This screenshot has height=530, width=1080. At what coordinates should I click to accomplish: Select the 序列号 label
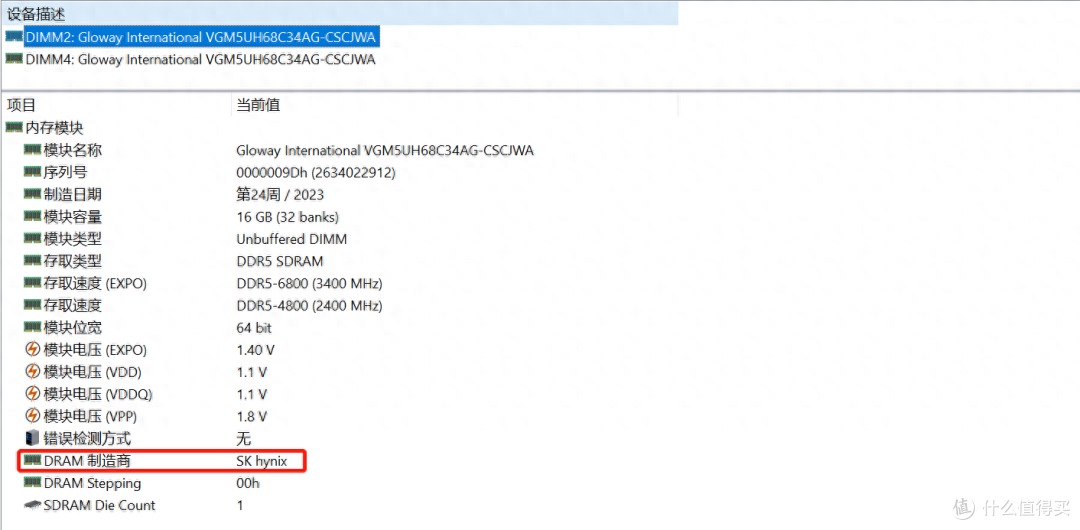[65, 172]
